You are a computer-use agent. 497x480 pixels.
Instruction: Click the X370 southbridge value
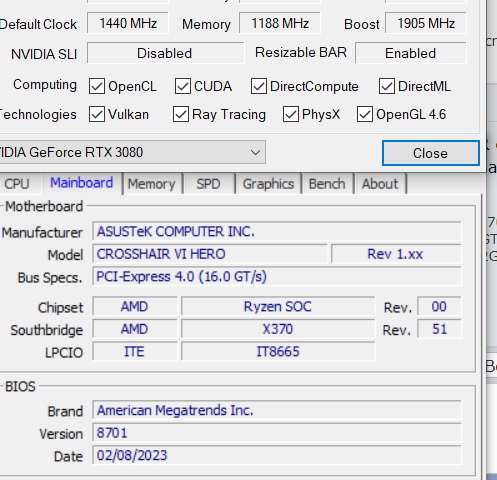pyautogui.click(x=278, y=329)
